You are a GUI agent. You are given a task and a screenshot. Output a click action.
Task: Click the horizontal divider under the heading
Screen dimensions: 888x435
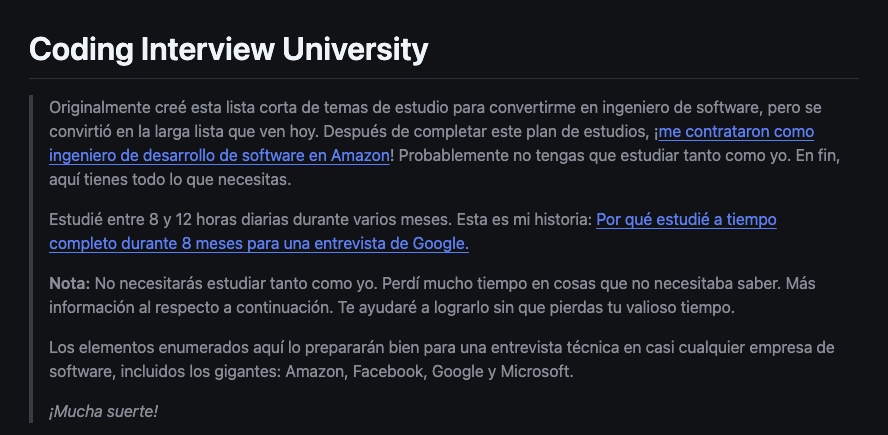coord(443,78)
